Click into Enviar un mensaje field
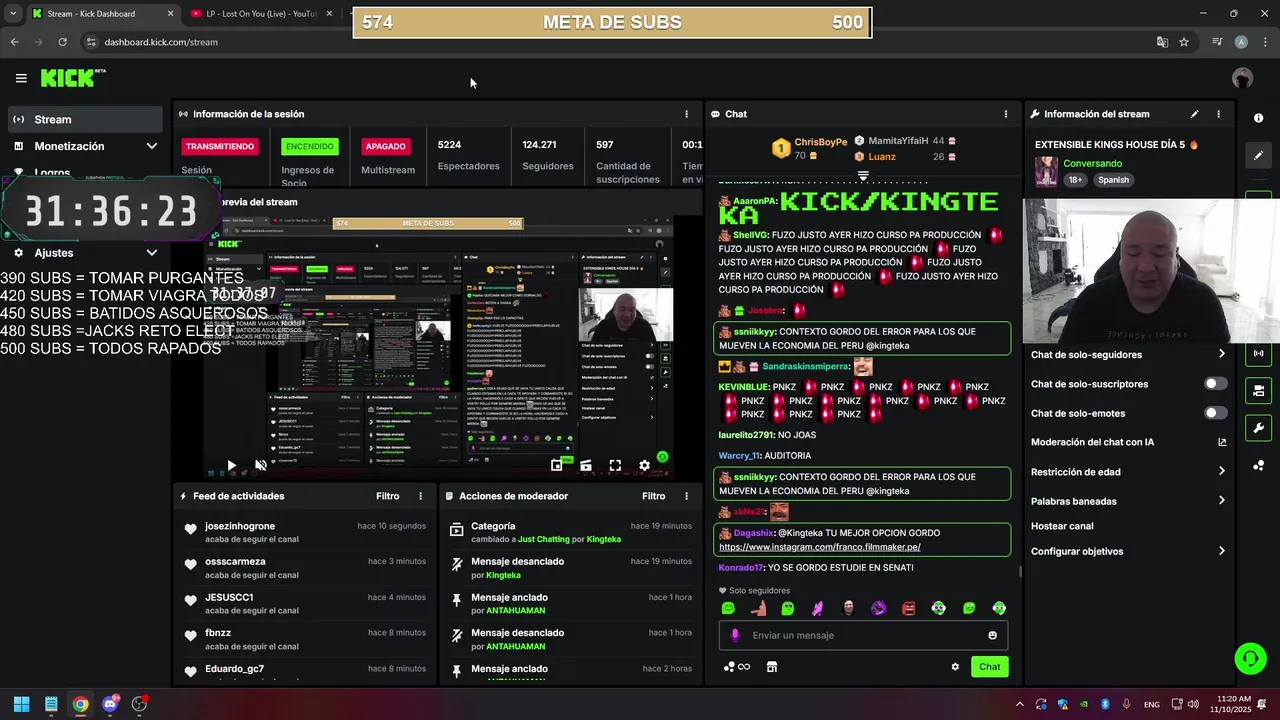The image size is (1280, 720). [863, 635]
